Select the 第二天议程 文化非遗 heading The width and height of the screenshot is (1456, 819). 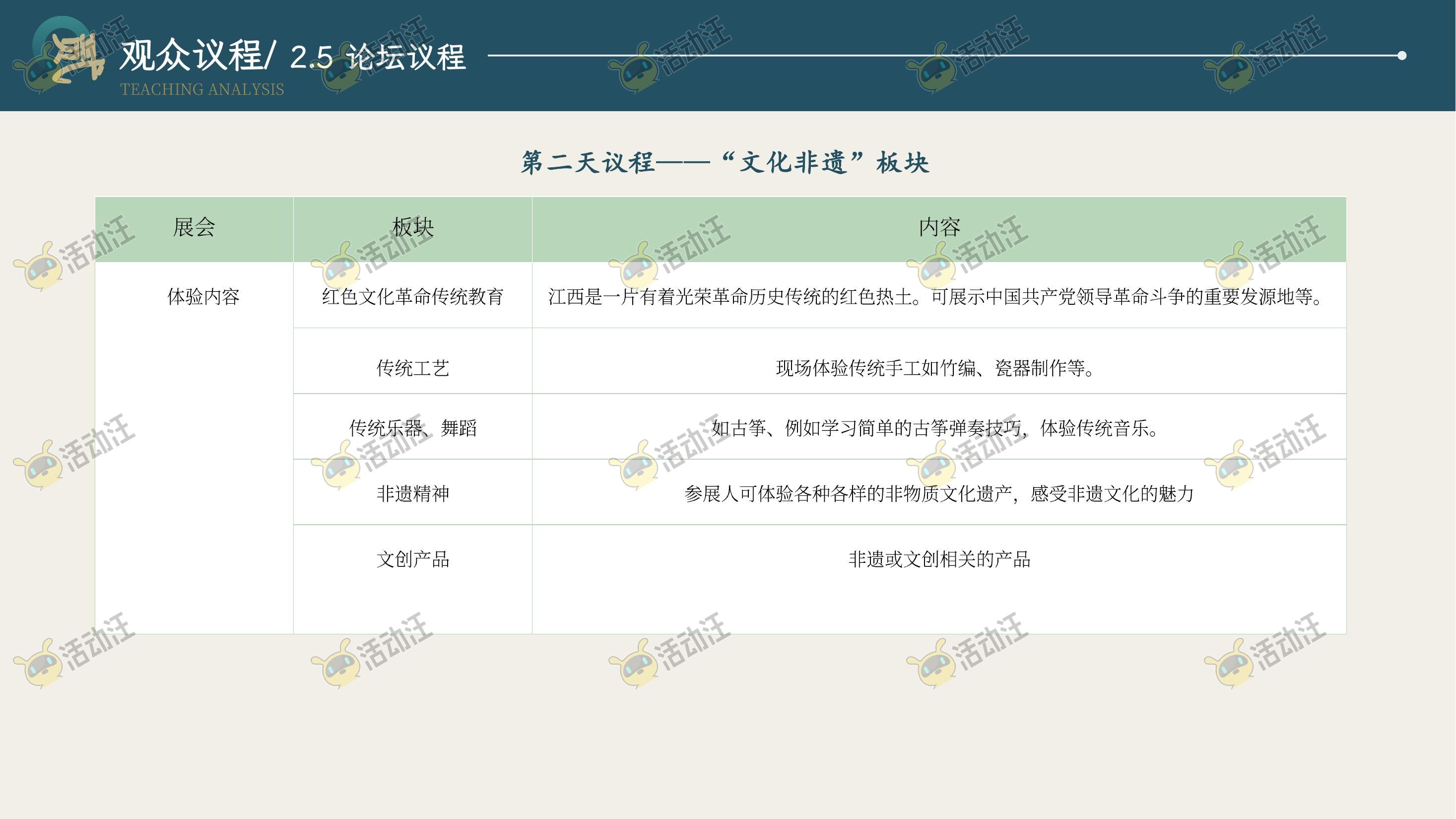tap(725, 163)
